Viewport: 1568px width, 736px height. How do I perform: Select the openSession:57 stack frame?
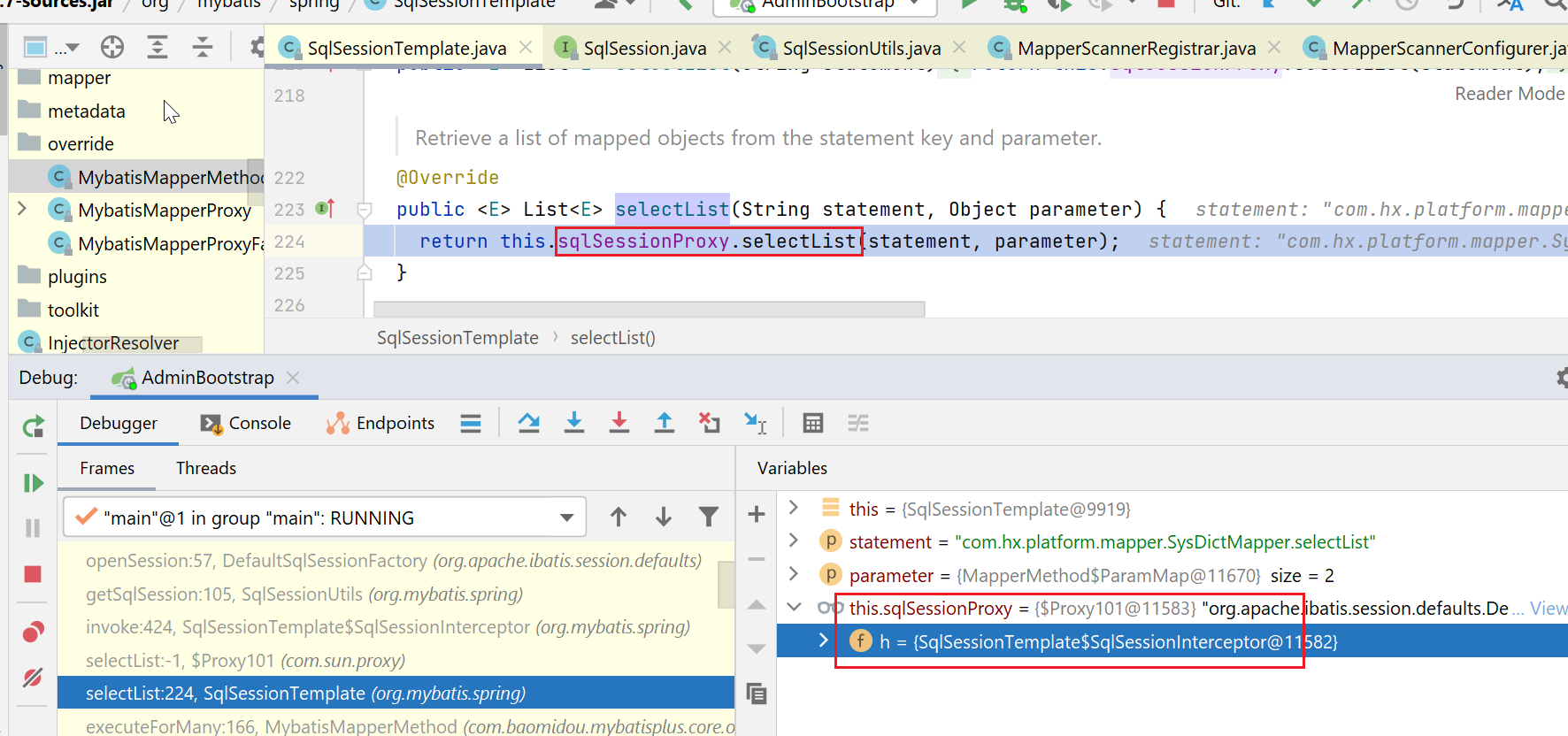[x=396, y=561]
